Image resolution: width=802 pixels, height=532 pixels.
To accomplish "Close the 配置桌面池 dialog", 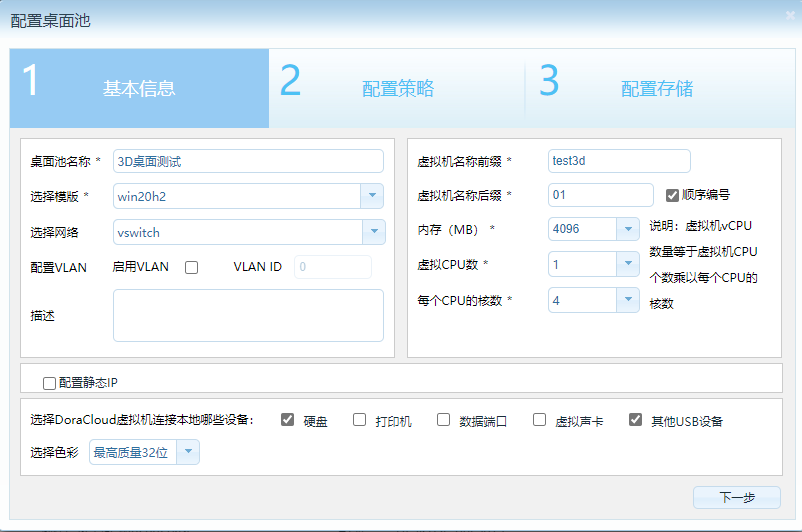I will coord(790,16).
